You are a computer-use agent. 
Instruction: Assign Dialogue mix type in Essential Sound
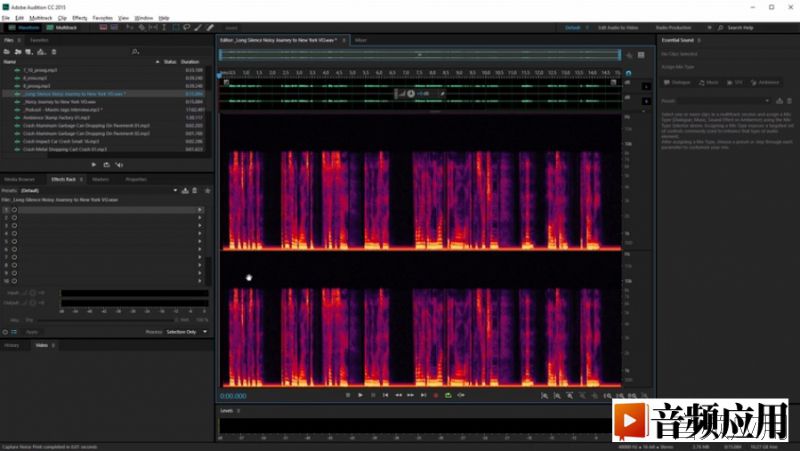pos(677,82)
